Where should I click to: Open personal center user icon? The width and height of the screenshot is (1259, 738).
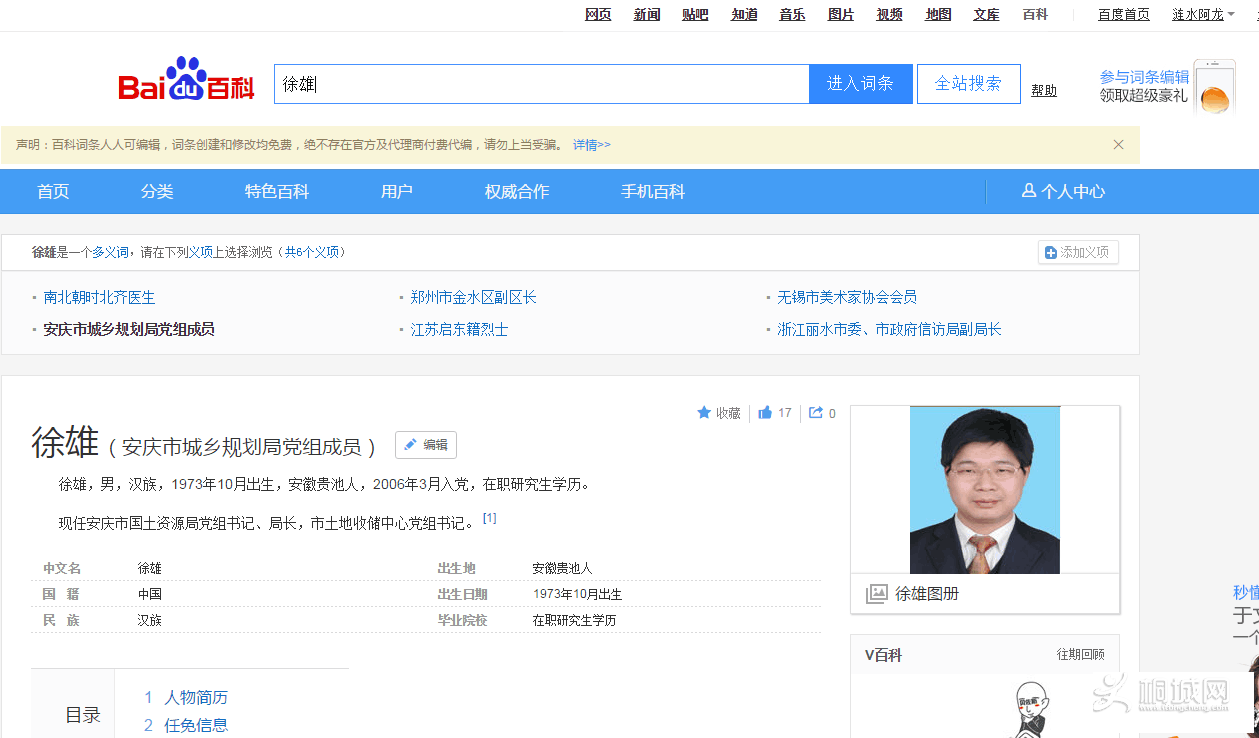(1028, 191)
